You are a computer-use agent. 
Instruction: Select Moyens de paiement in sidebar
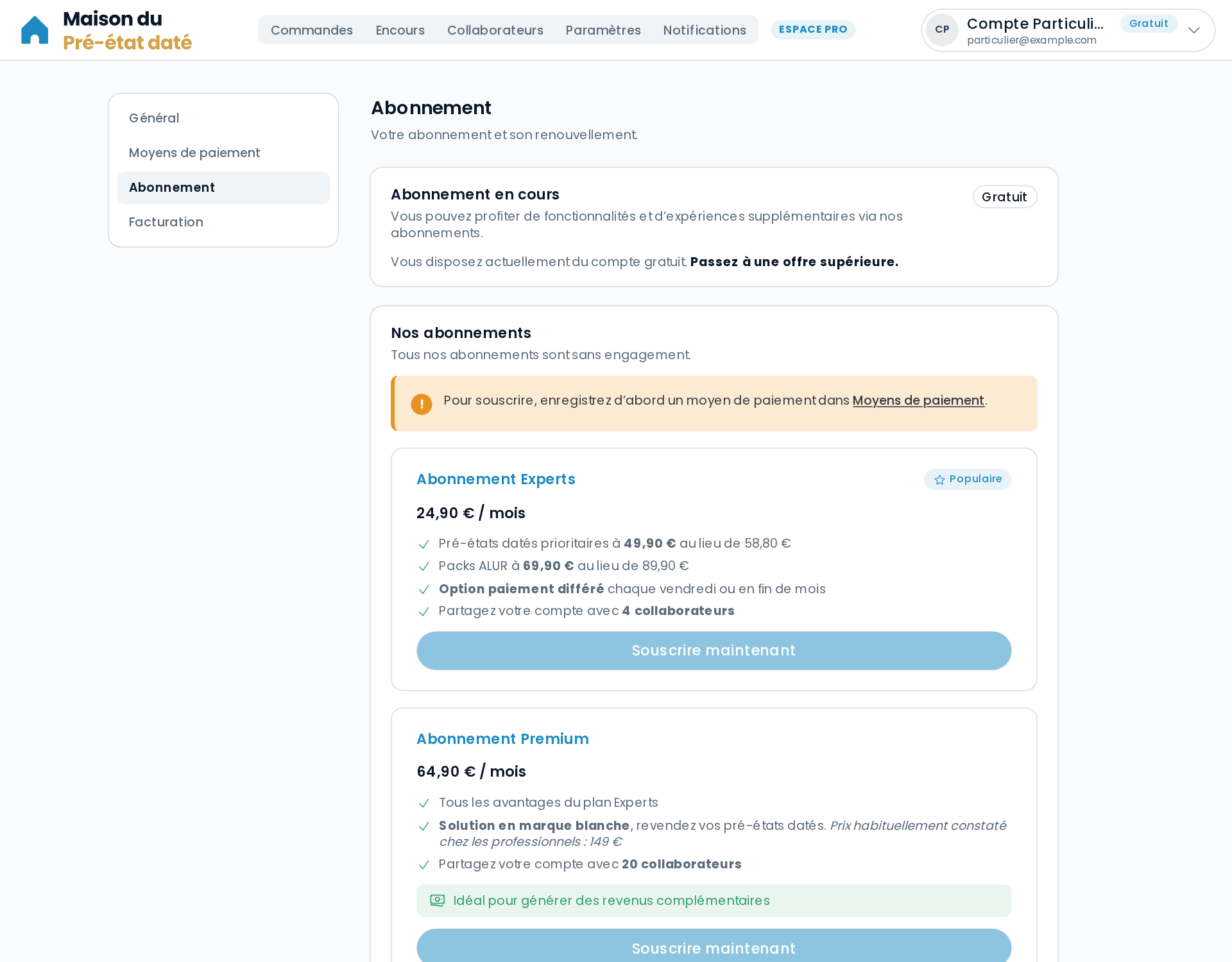[223, 153]
